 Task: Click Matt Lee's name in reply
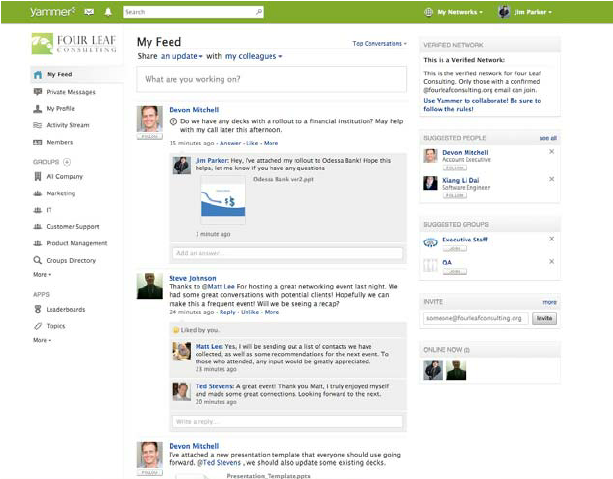[209, 346]
